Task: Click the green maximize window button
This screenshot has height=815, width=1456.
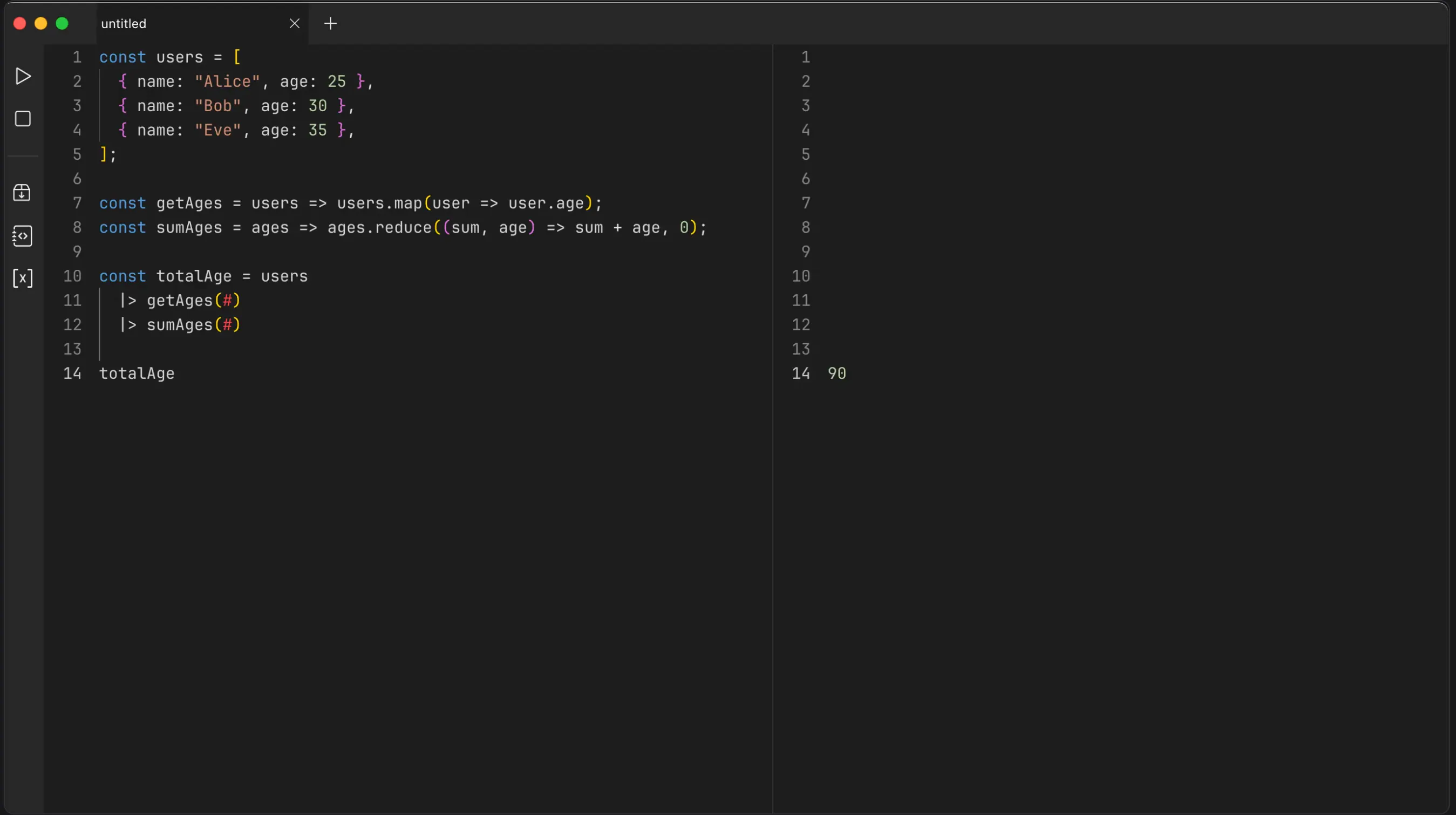Action: tap(62, 23)
